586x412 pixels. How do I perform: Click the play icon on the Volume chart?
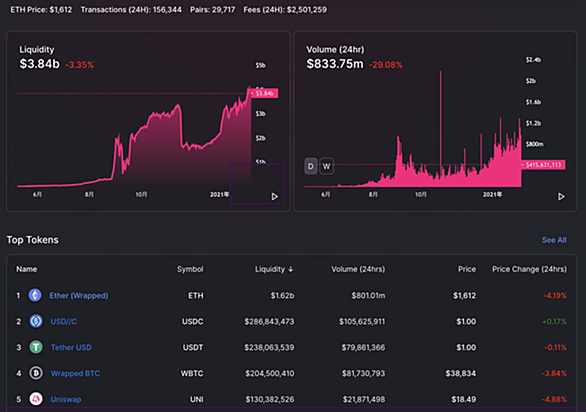pos(561,197)
